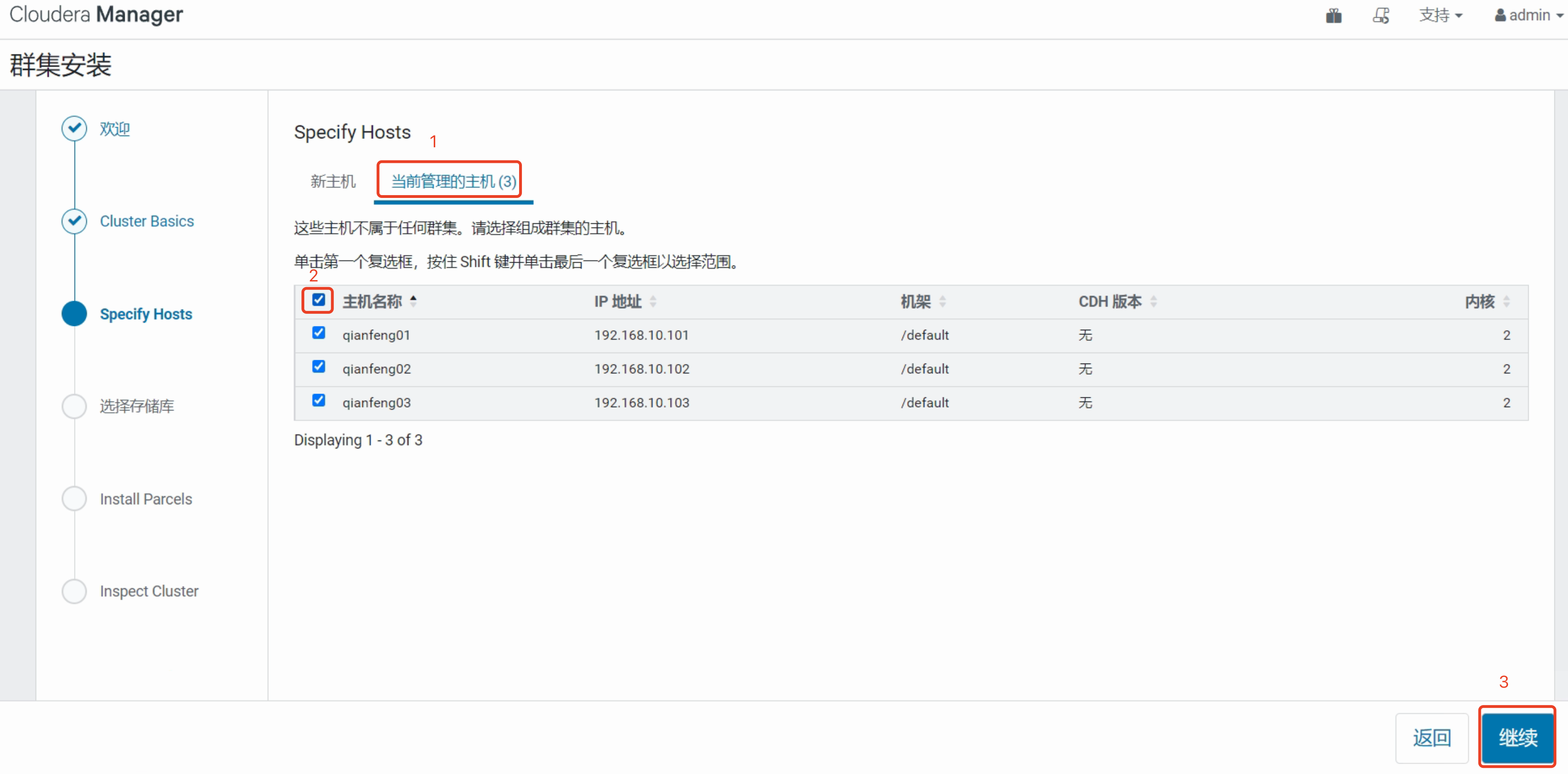The image size is (1568, 774).
Task: Open the 支持 dropdown menu
Action: coord(1440,15)
